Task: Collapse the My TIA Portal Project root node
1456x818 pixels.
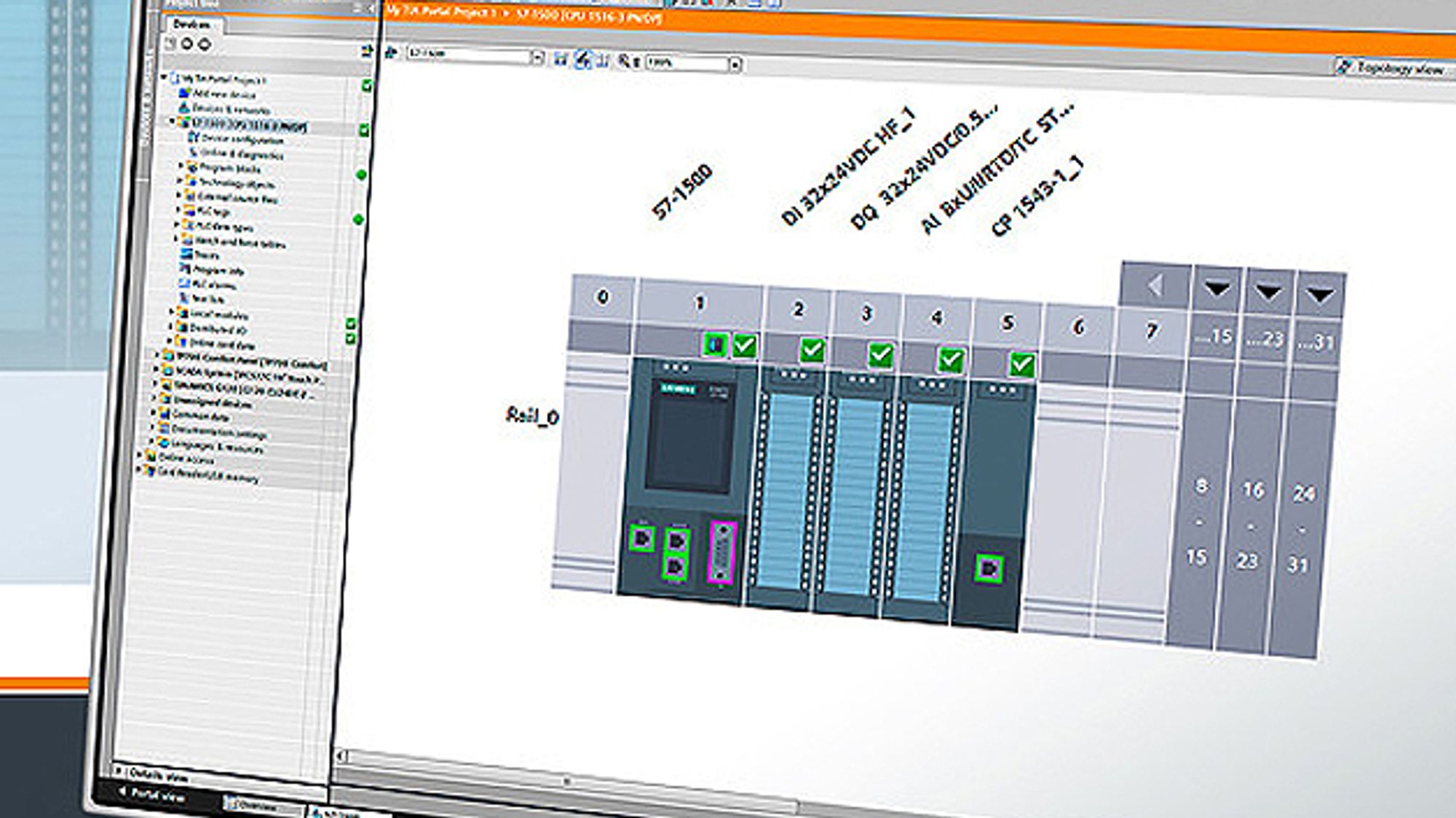Action: [165, 76]
